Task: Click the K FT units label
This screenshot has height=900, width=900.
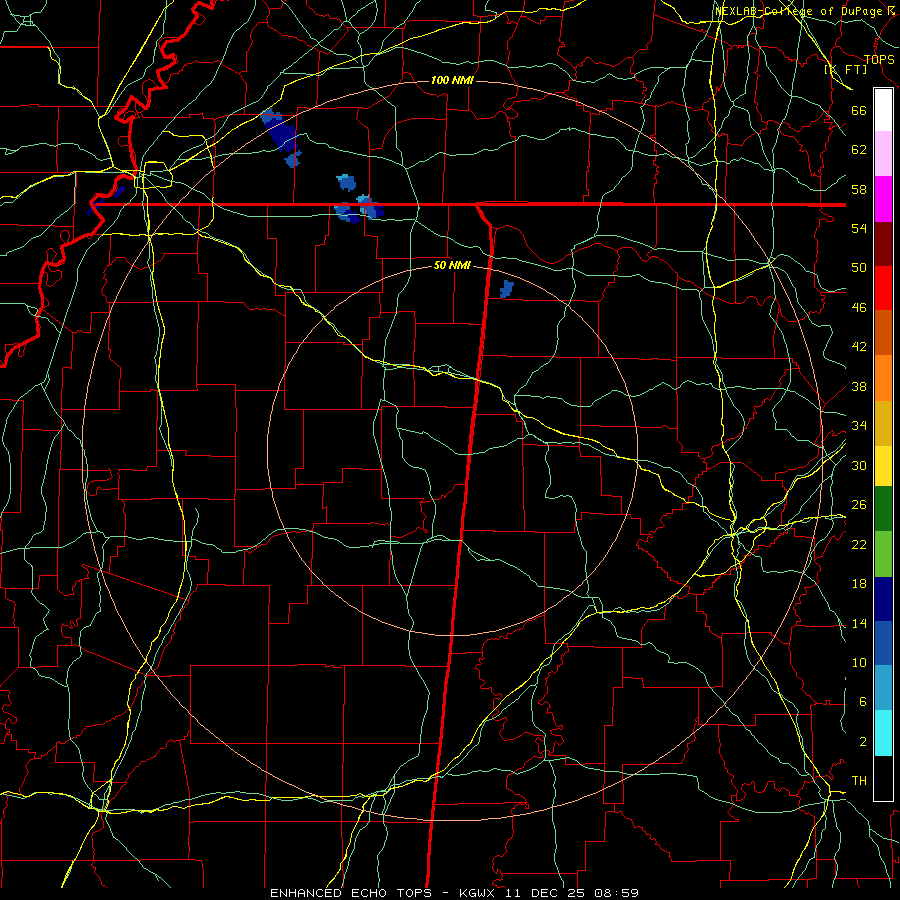Action: coord(846,69)
